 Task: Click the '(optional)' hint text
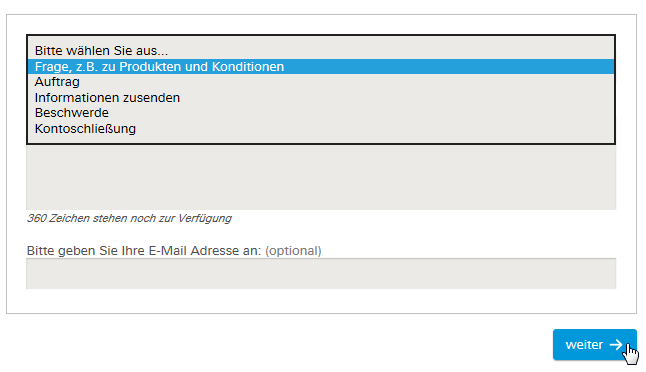(293, 251)
